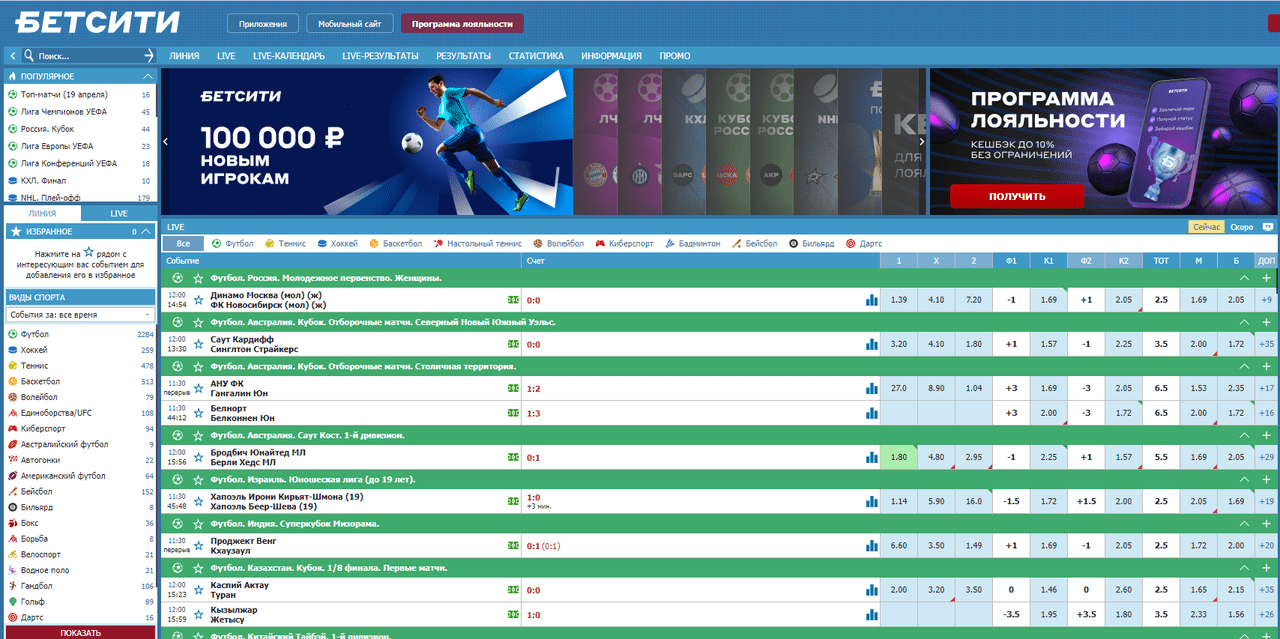
Task: Favorite the Индия Суперкубок Мизорама league
Action: pyautogui.click(x=198, y=523)
